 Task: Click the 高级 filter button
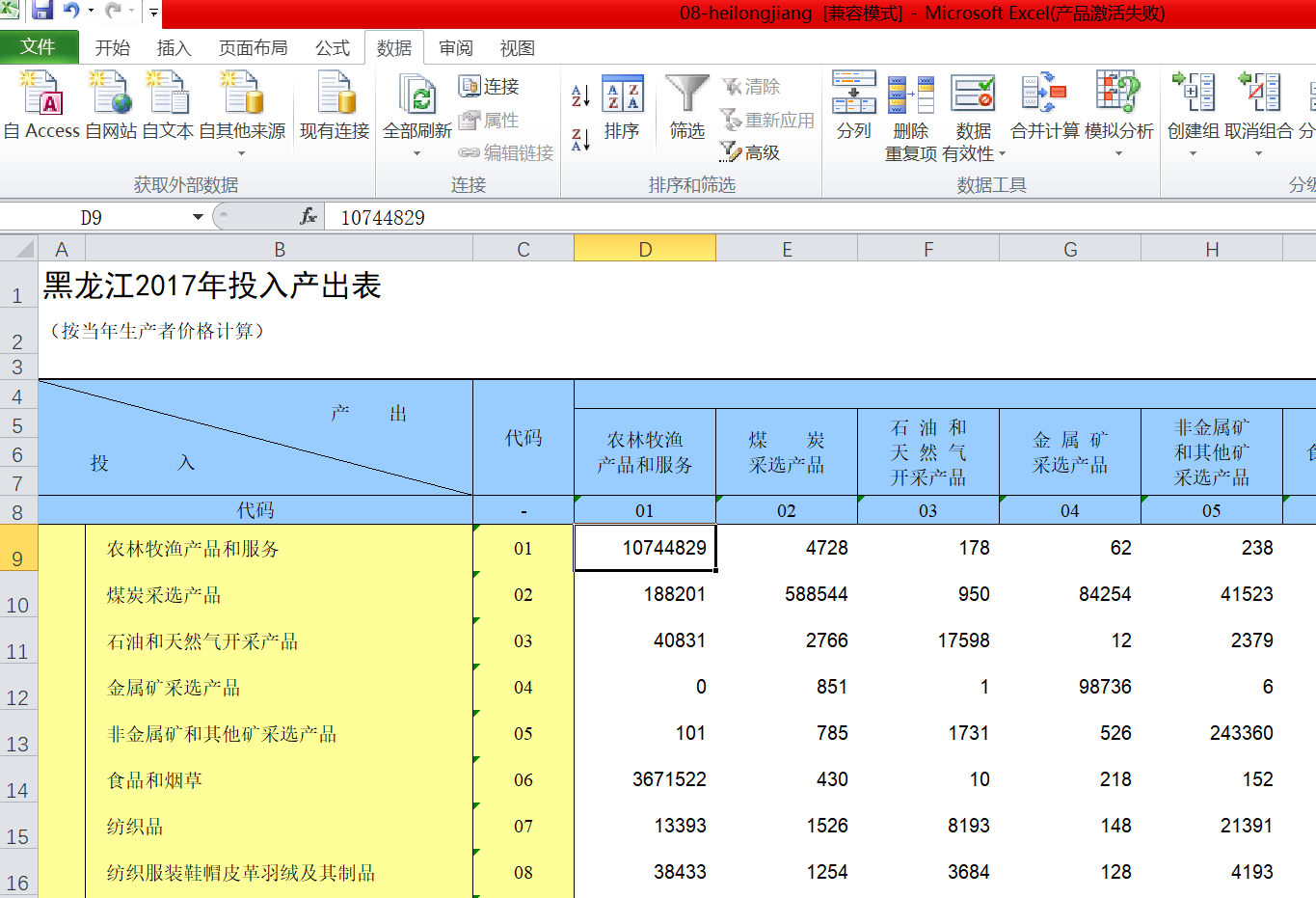(750, 152)
